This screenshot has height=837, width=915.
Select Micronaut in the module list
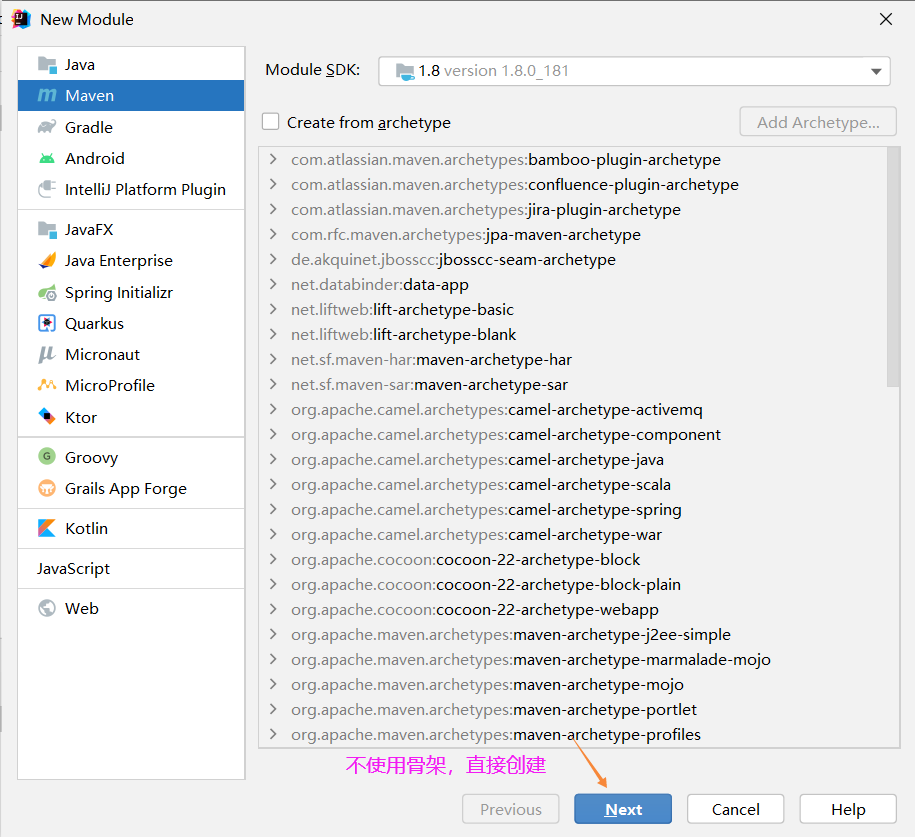pyautogui.click(x=131, y=354)
